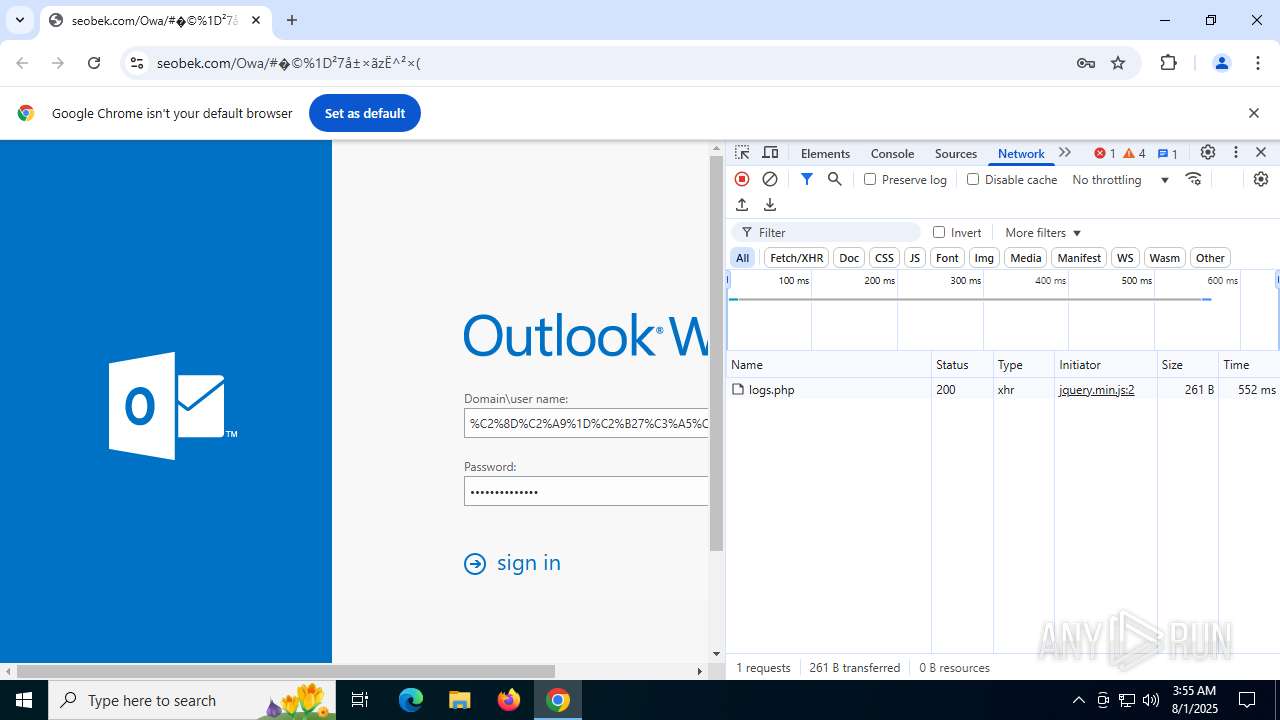Viewport: 1280px width, 720px height.
Task: Open Task View on taskbar
Action: coord(361,700)
